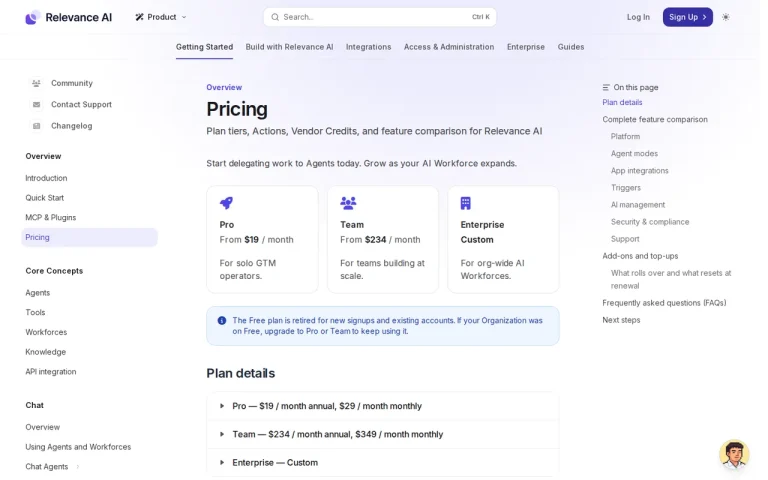The height and width of the screenshot is (480, 768).
Task: Open the Enterprise tab
Action: (526, 47)
